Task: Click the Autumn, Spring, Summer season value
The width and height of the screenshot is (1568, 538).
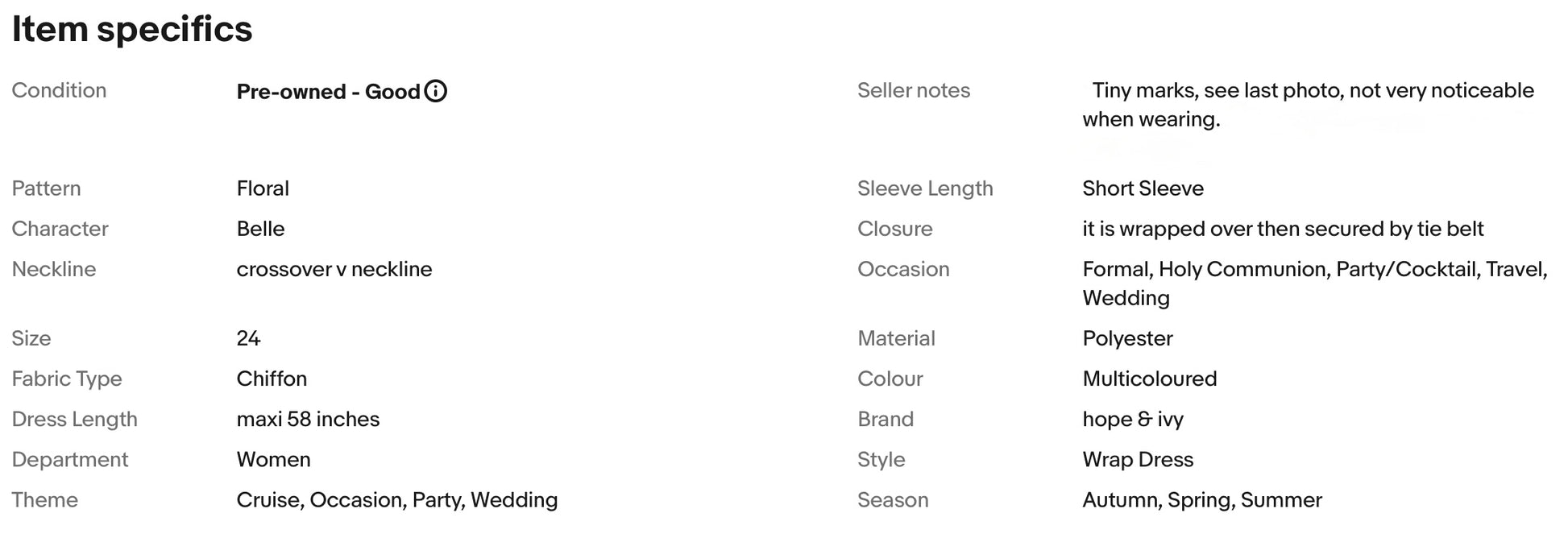Action: [1202, 500]
